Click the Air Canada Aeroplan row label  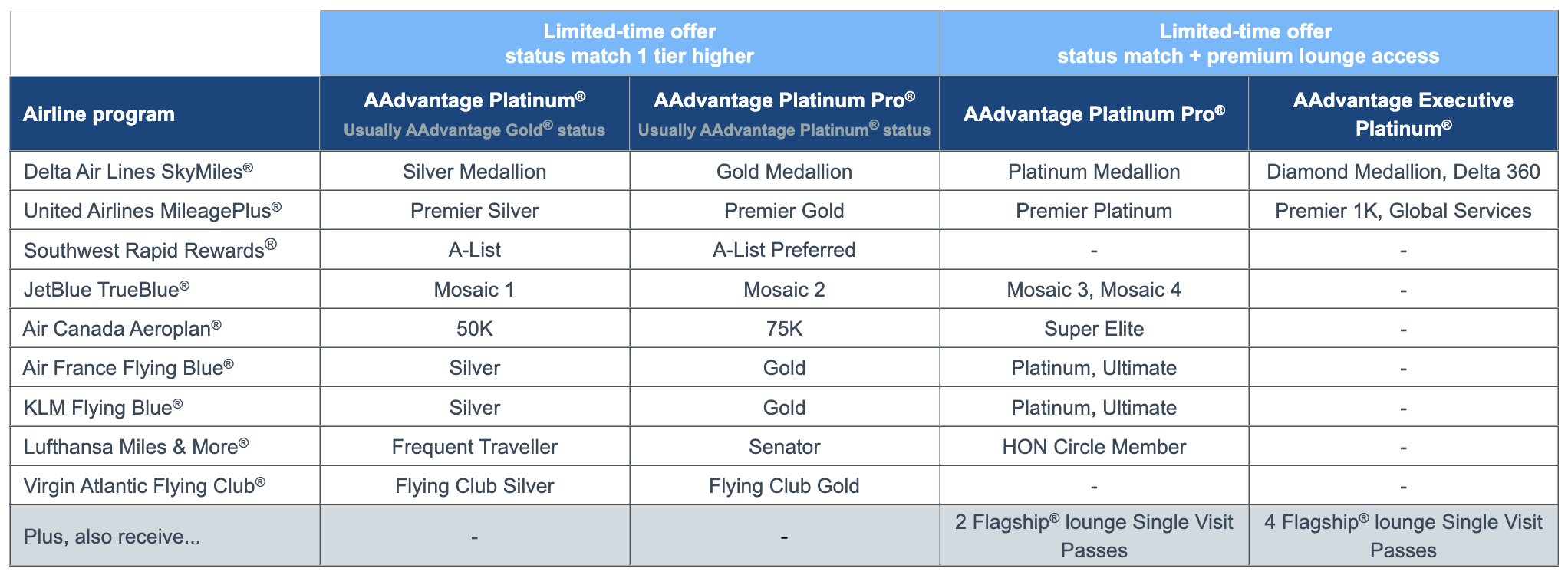(x=123, y=329)
